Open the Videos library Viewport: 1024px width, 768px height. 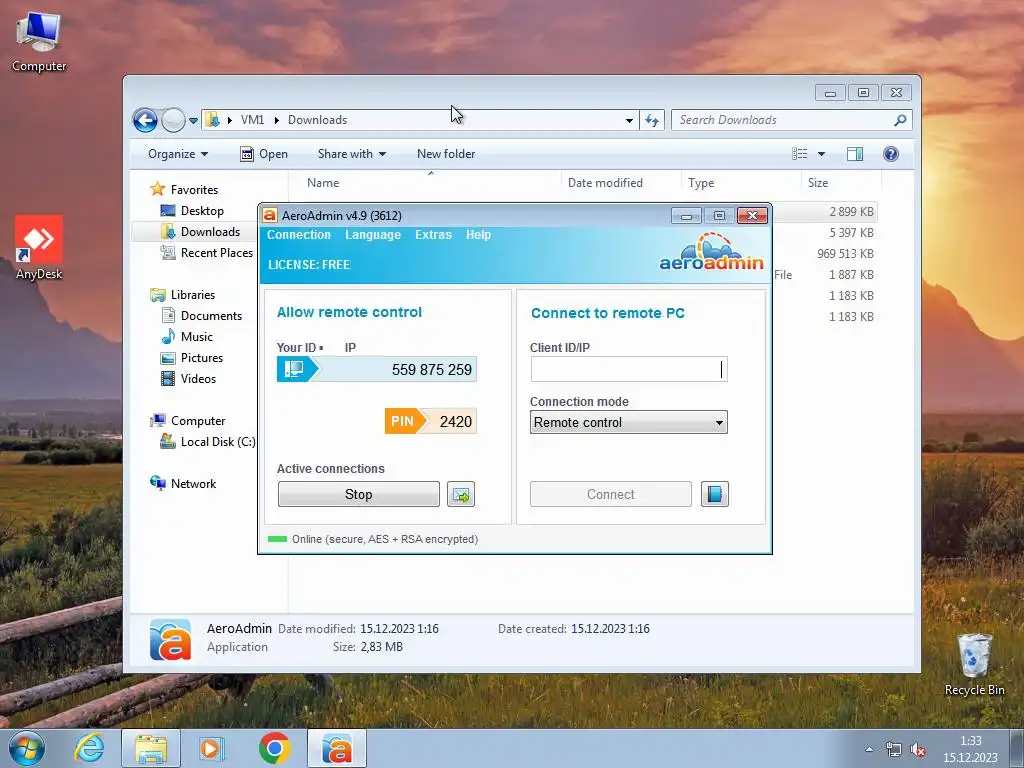(x=198, y=379)
